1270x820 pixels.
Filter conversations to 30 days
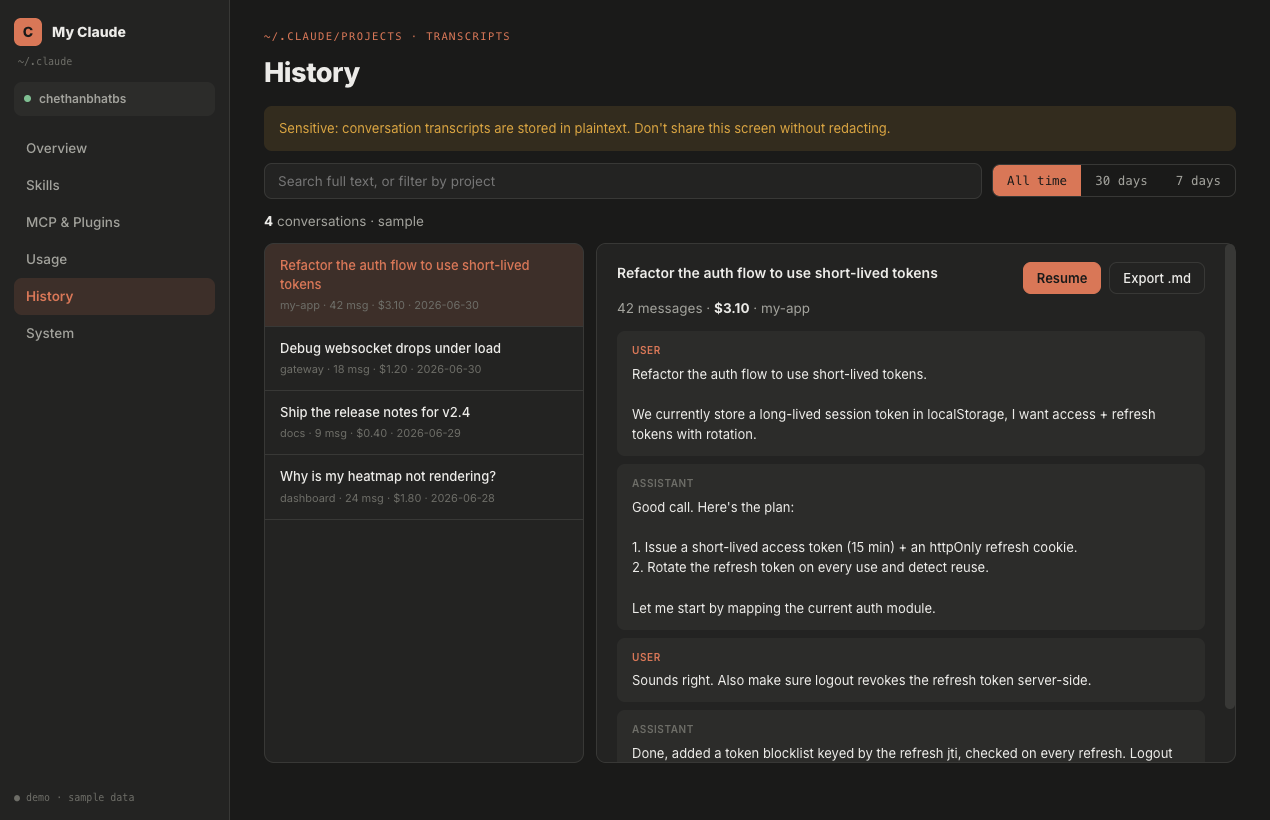(x=1121, y=181)
